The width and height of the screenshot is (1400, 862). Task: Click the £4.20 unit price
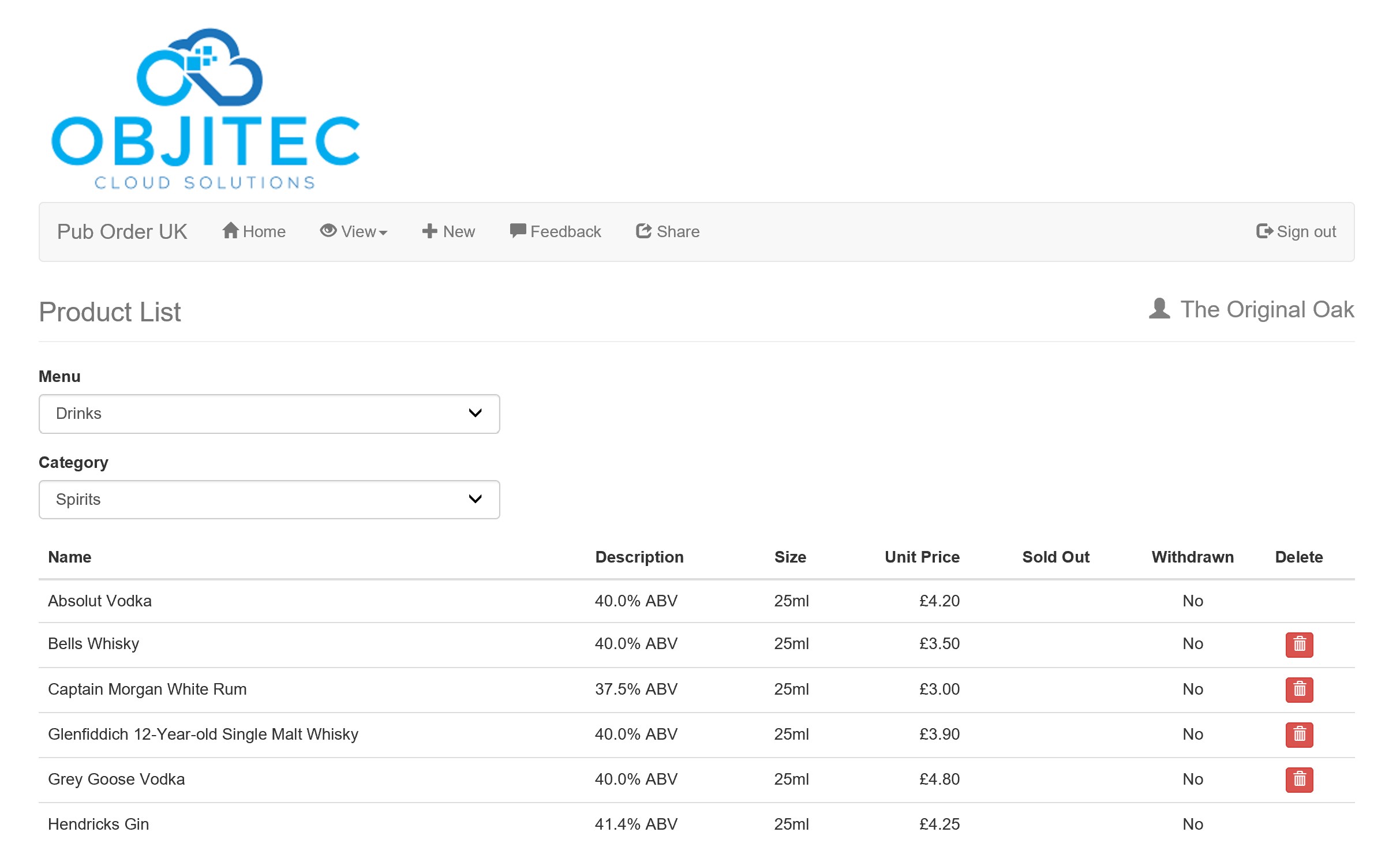939,601
